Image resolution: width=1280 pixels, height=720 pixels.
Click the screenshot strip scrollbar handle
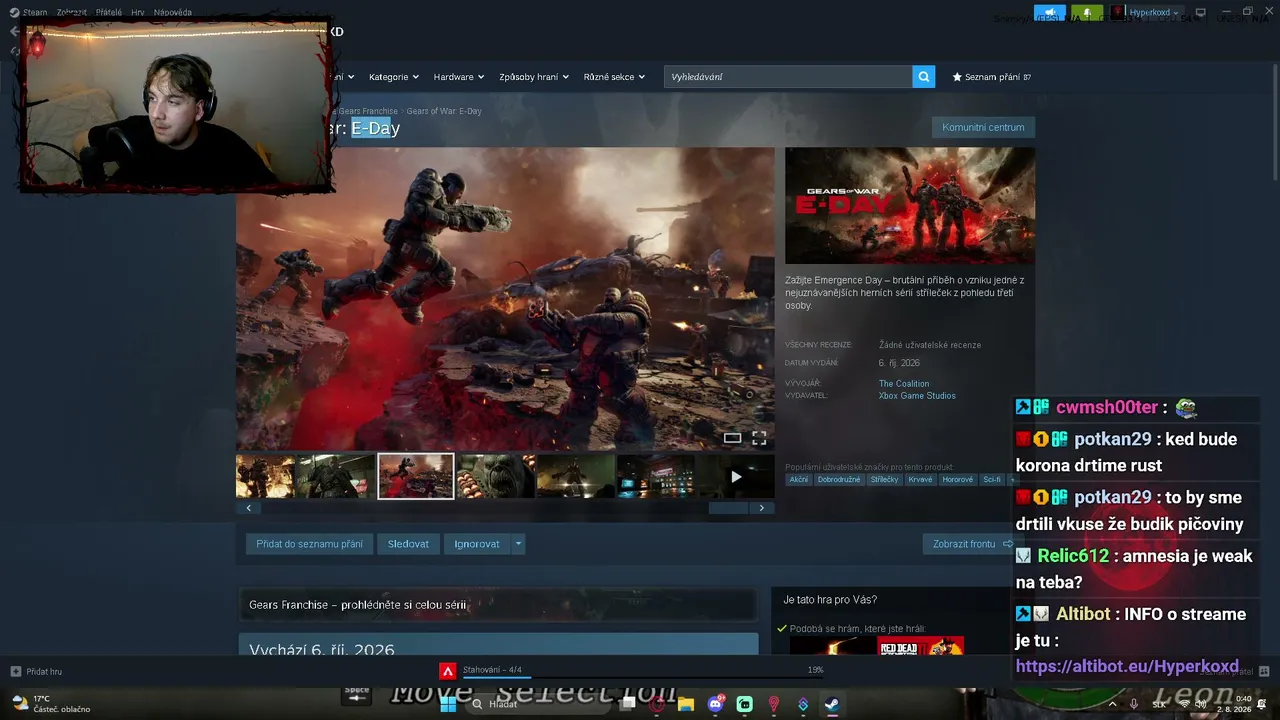(728, 508)
